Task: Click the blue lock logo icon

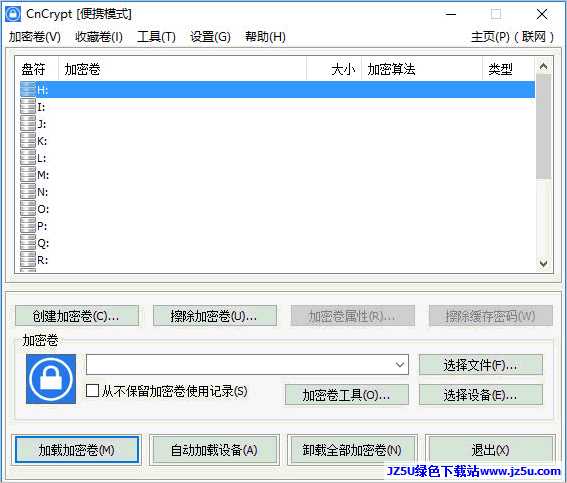Action: coord(51,379)
